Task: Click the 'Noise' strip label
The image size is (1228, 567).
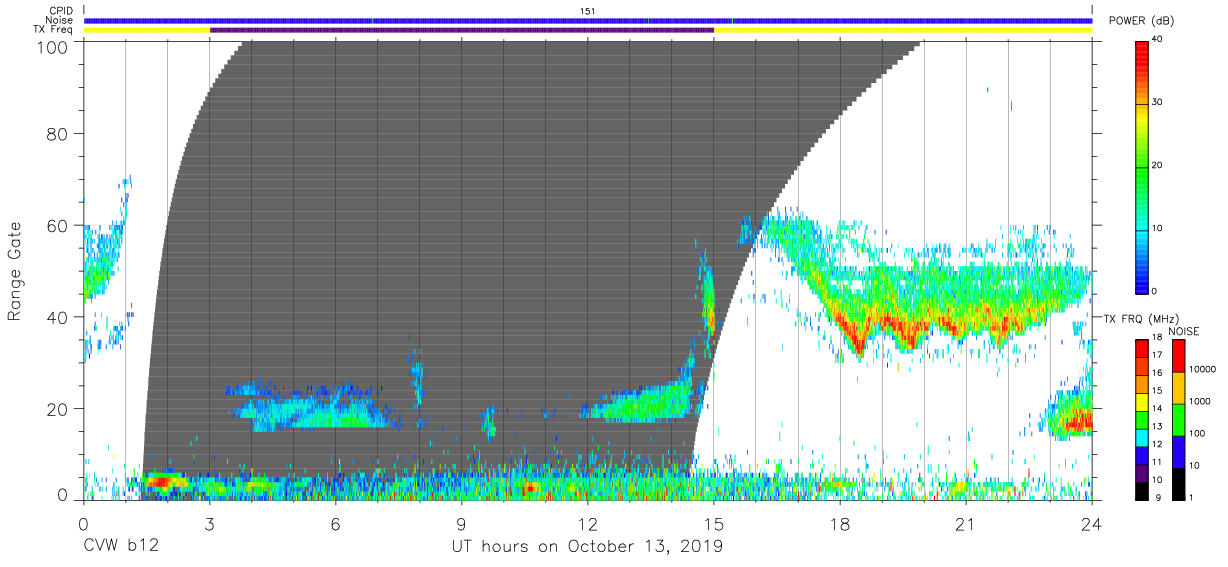Action: click(x=61, y=20)
